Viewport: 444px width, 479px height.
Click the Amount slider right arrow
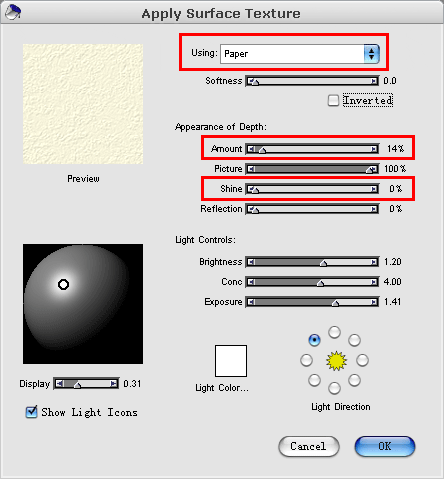pos(374,149)
